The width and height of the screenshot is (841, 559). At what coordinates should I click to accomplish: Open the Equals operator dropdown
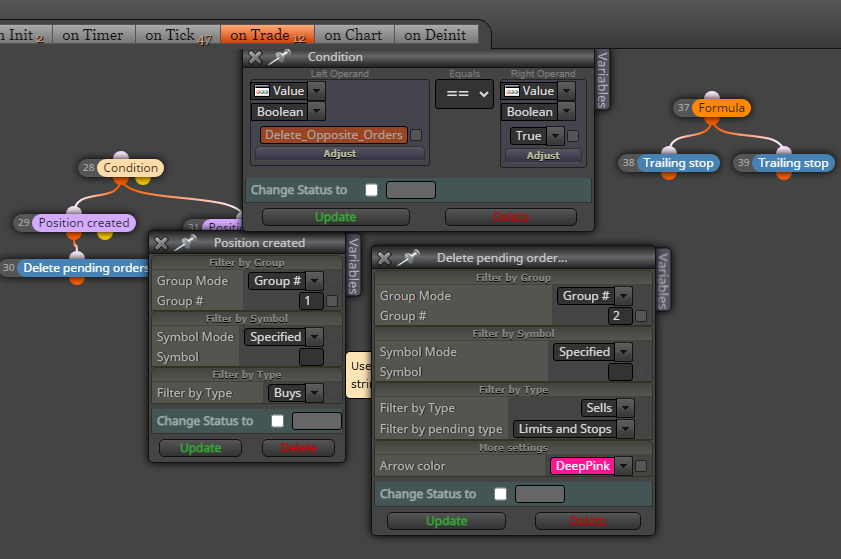[x=464, y=94]
